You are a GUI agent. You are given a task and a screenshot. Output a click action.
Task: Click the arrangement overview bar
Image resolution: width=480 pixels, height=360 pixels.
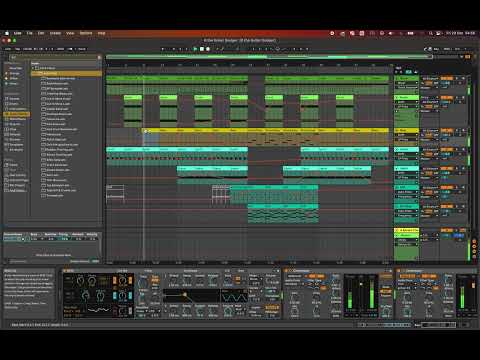click(269, 57)
